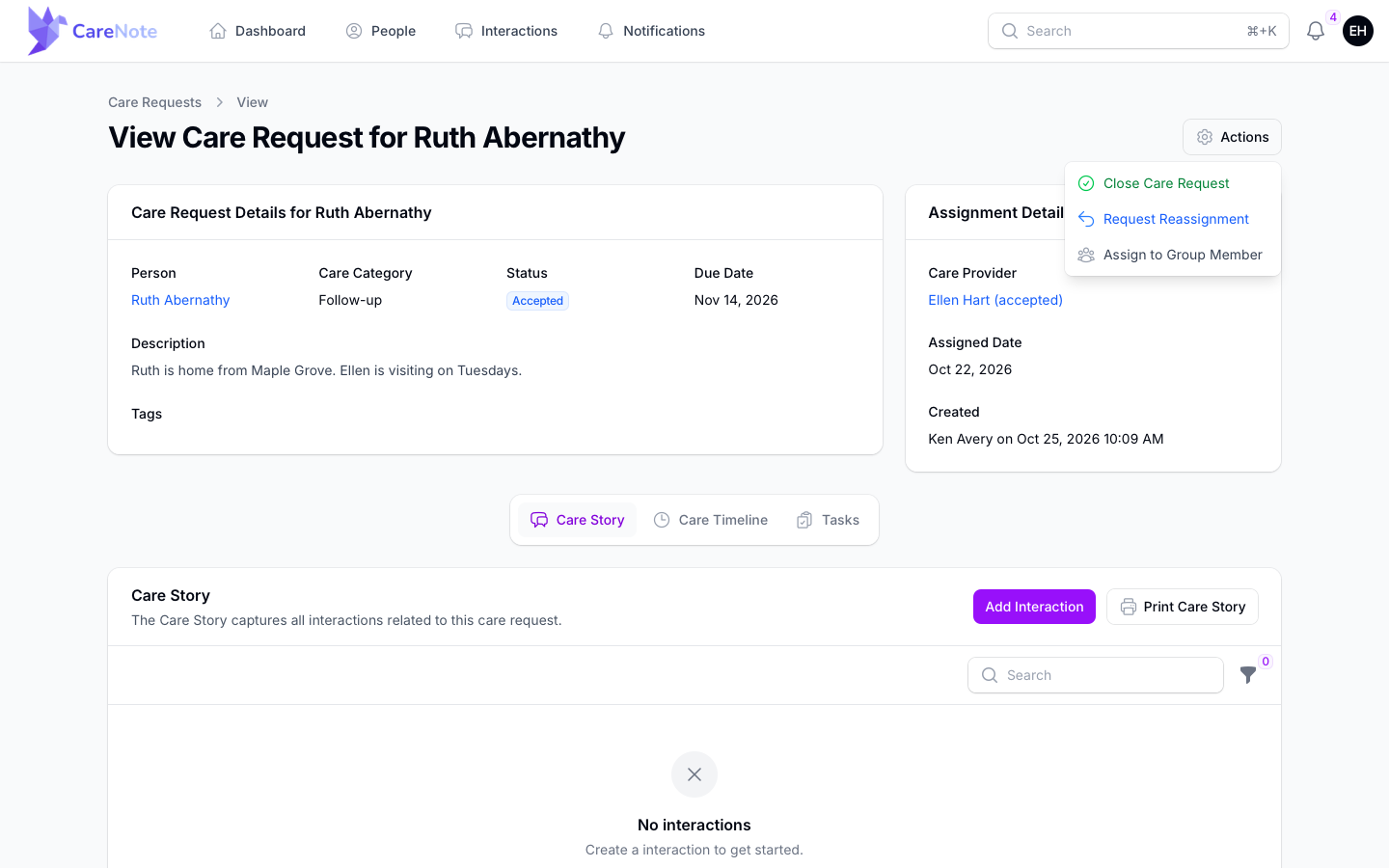Image resolution: width=1389 pixels, height=868 pixels.
Task: Open the EH user avatar menu
Action: tap(1358, 31)
